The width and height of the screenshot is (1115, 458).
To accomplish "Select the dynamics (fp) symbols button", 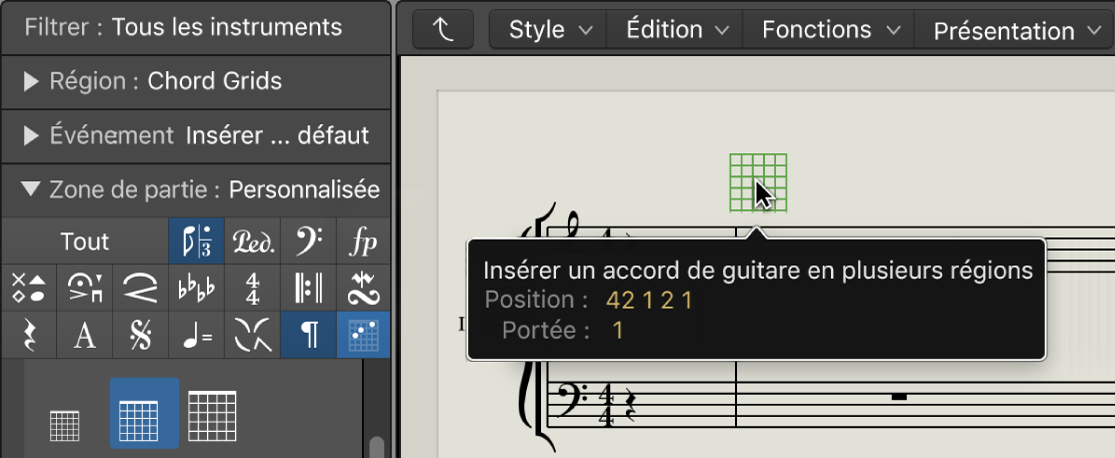I will click(x=363, y=241).
